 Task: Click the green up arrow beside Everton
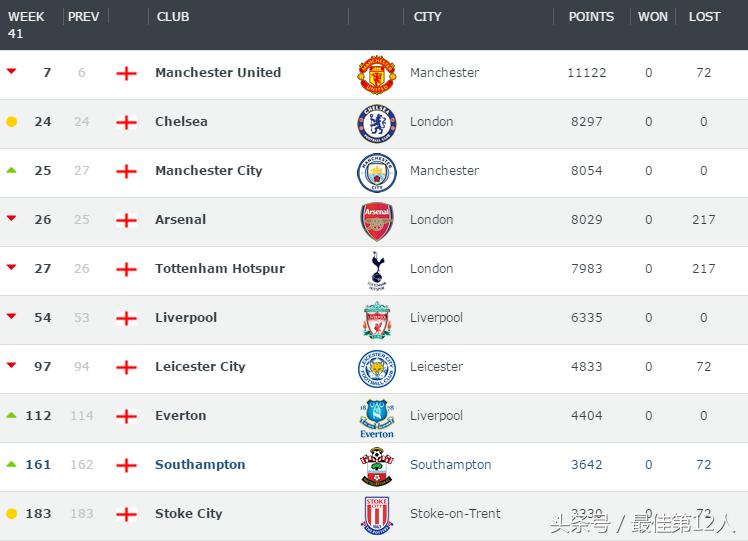[12, 415]
